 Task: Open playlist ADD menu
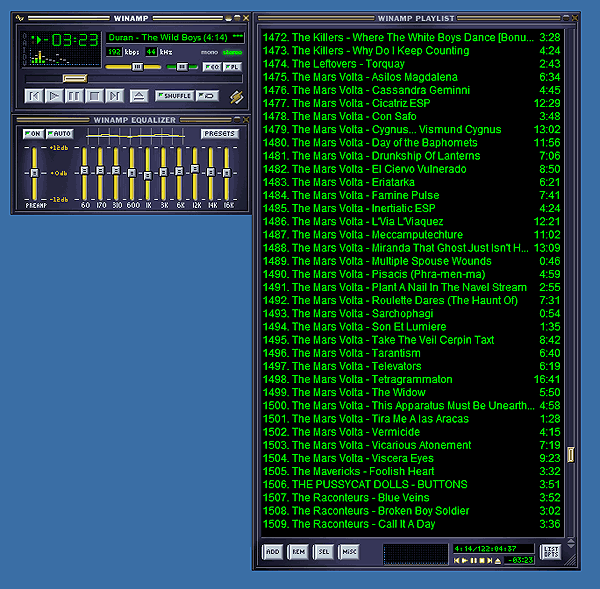273,551
